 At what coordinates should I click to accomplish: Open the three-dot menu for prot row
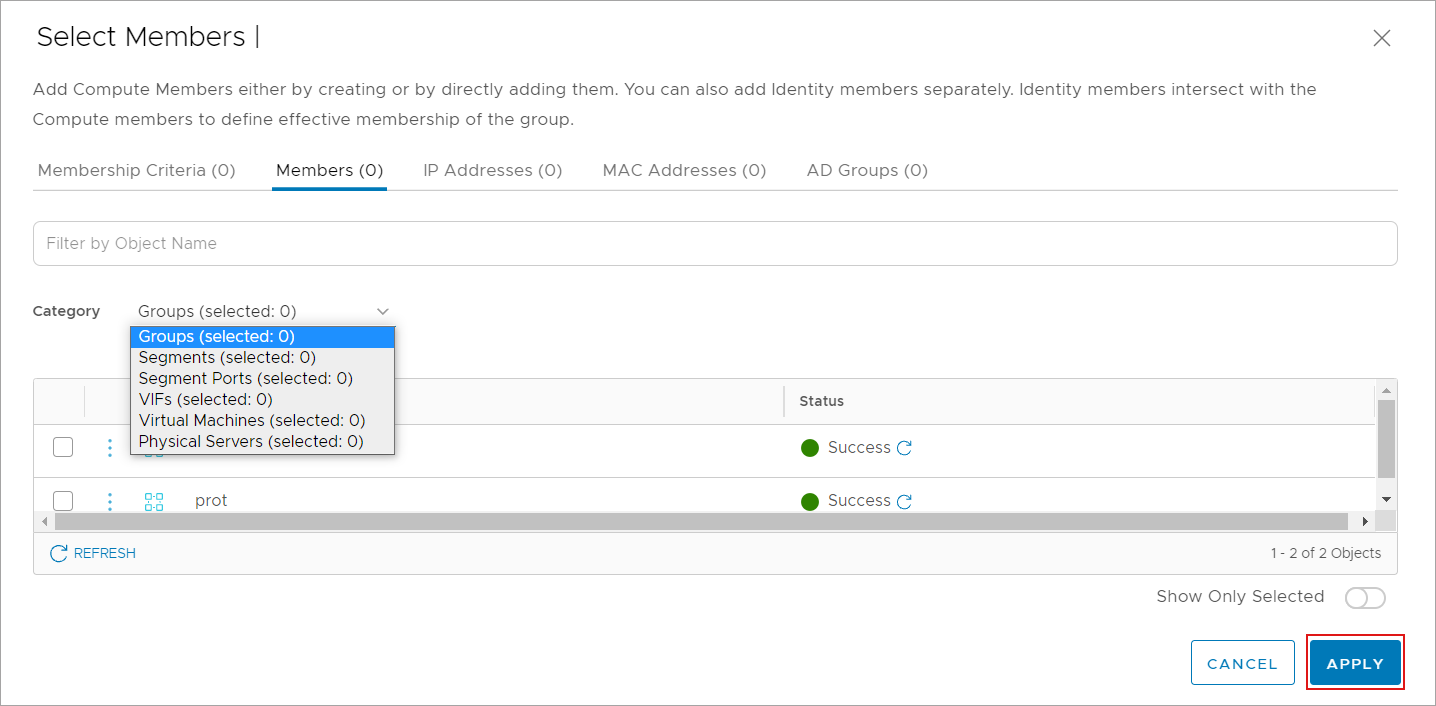[x=110, y=501]
